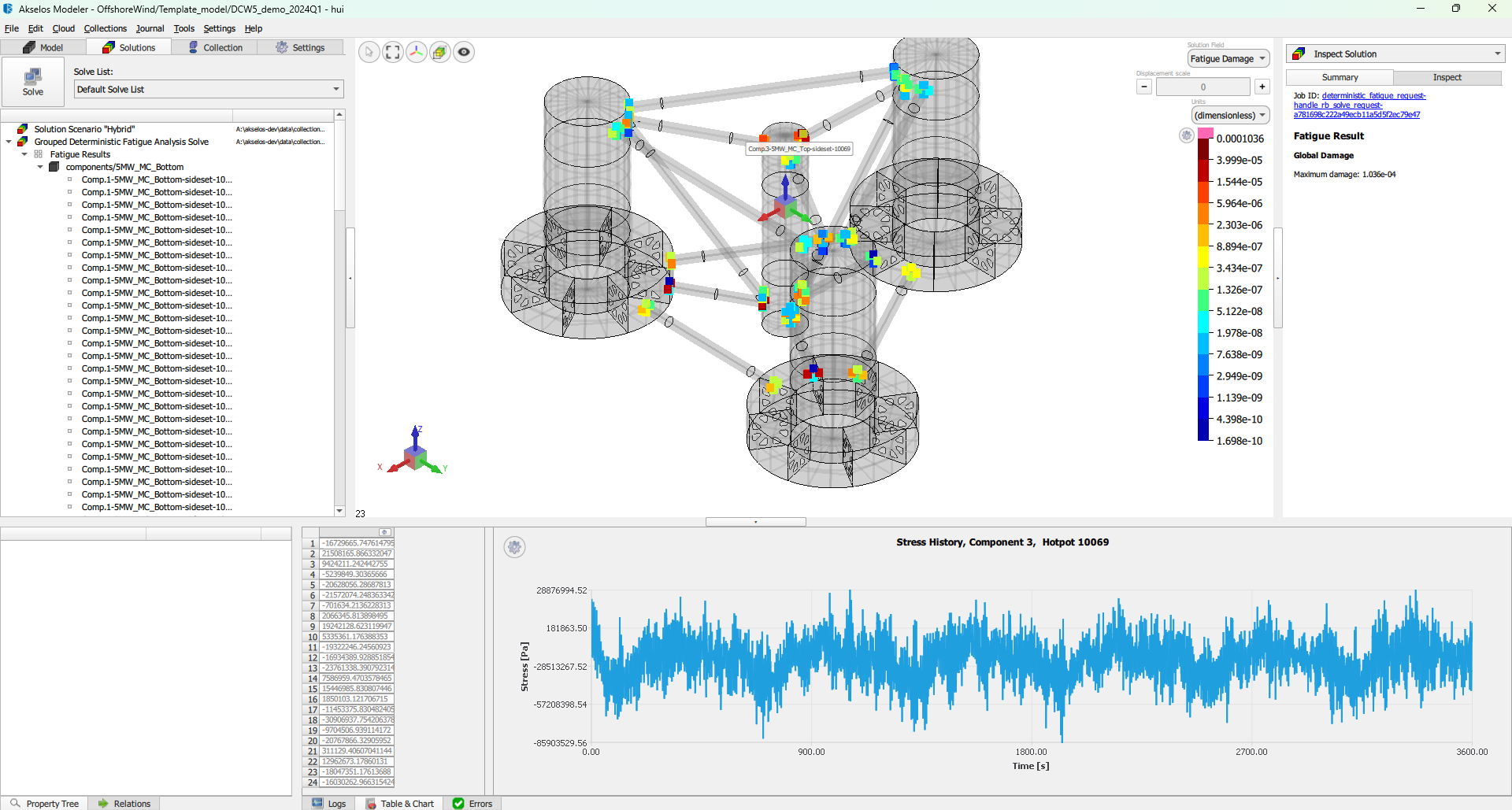Select the pointer selection tool in the viewport toolbar
Screen dimensions: 1512x810
coord(369,51)
